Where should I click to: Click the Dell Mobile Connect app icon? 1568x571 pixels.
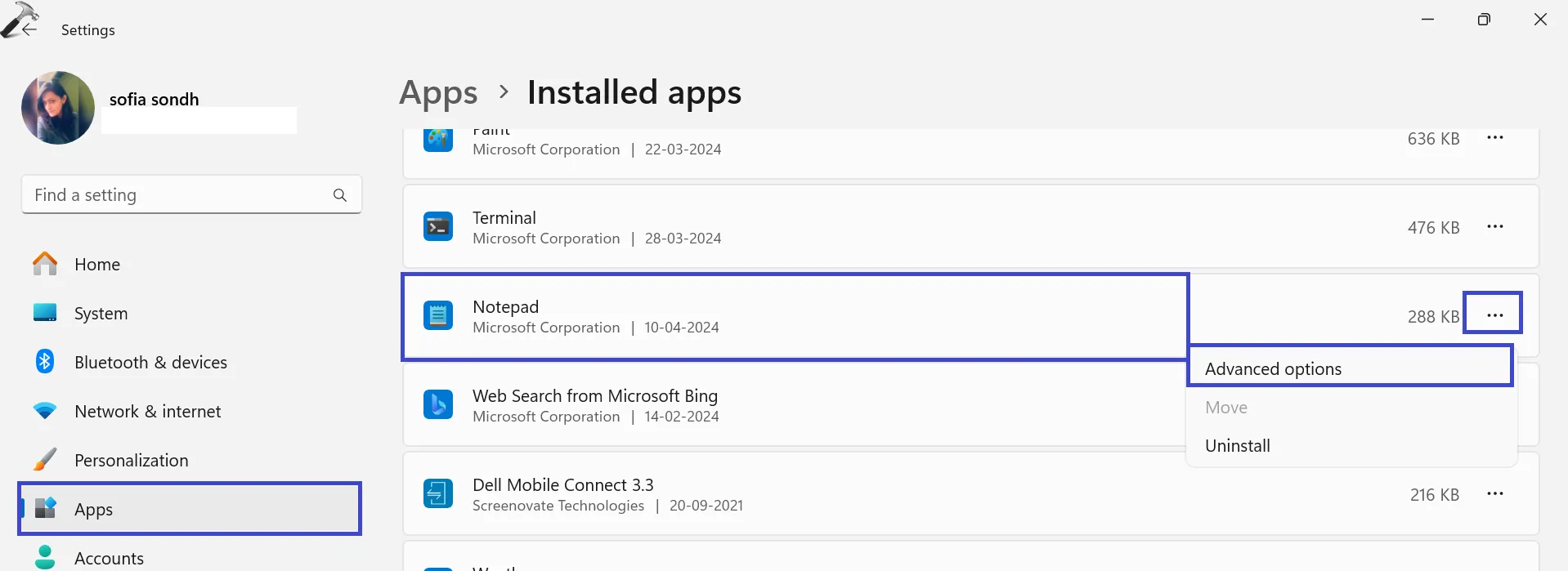coord(438,493)
